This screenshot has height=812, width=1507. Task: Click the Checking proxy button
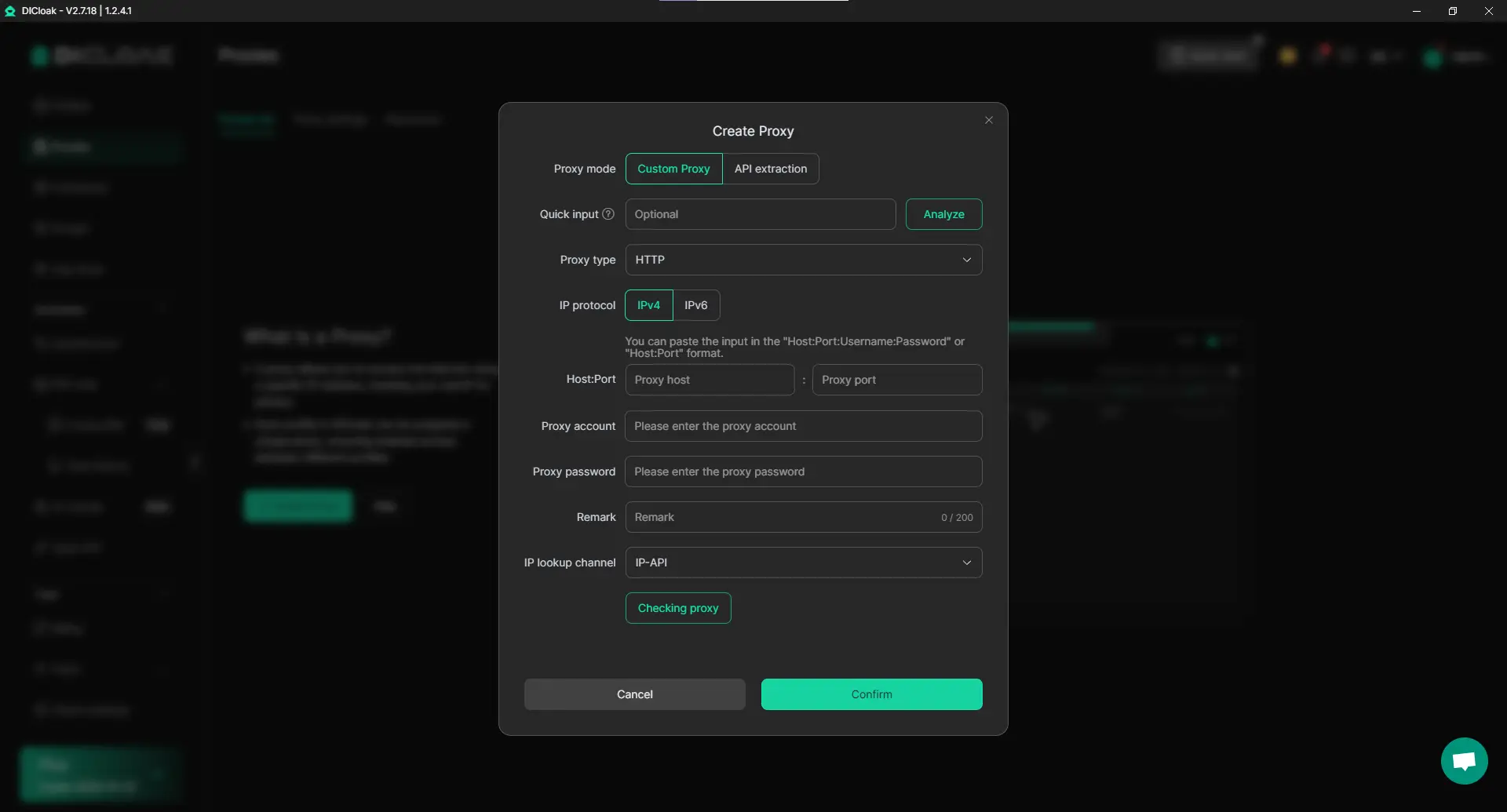(x=677, y=608)
